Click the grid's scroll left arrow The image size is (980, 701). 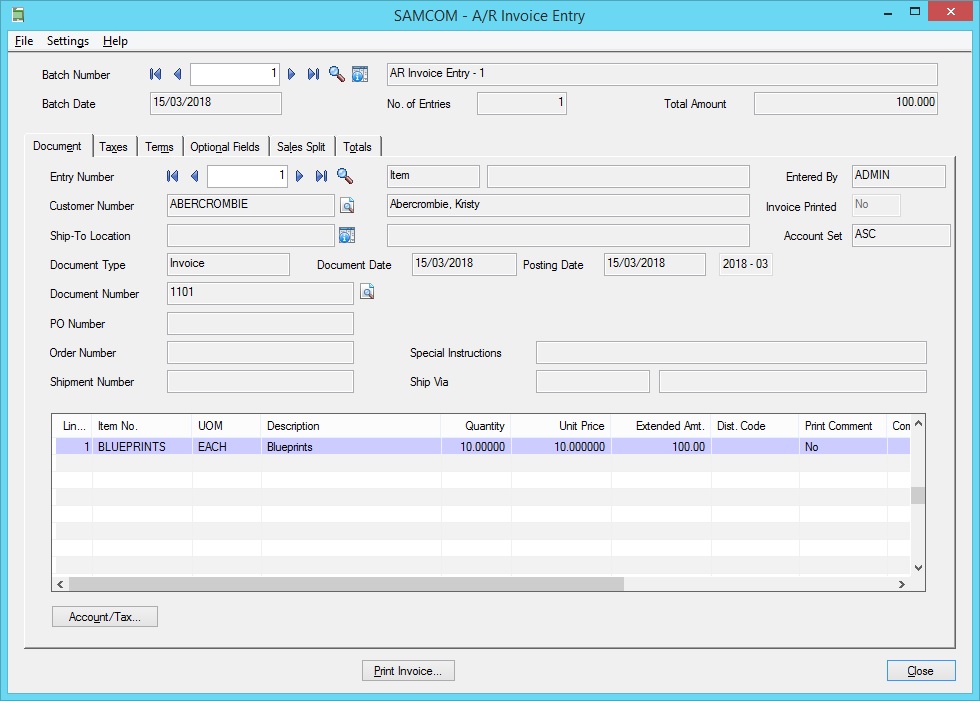point(61,584)
